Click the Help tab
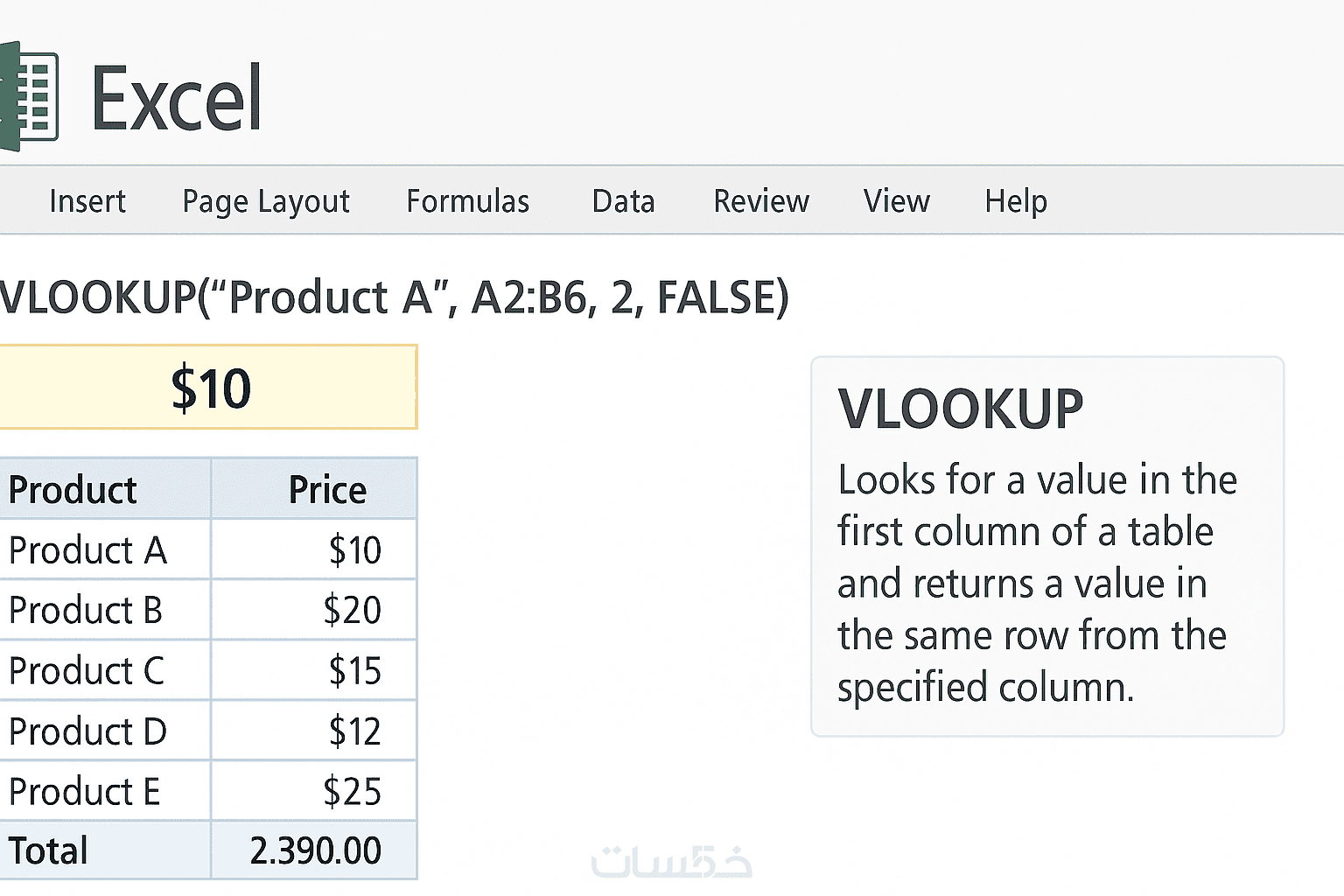 [x=1016, y=201]
